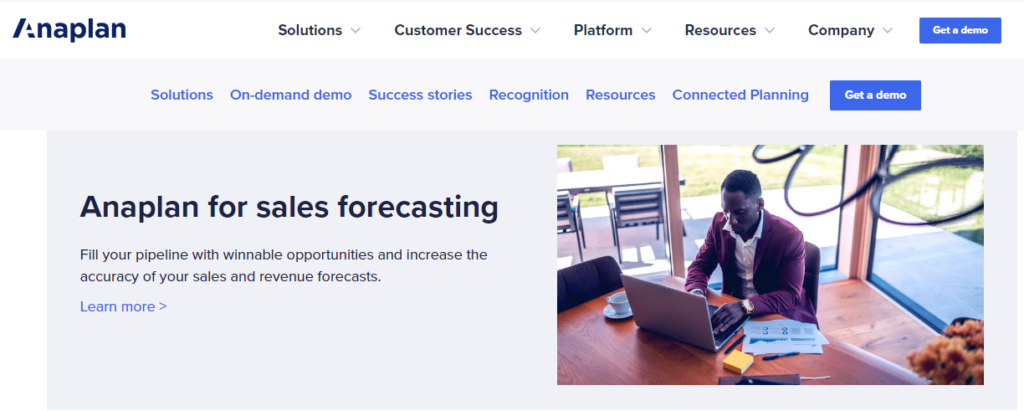Screen dimensions: 1024x411
Task: Click Get a demo in secondary bar
Action: [875, 95]
